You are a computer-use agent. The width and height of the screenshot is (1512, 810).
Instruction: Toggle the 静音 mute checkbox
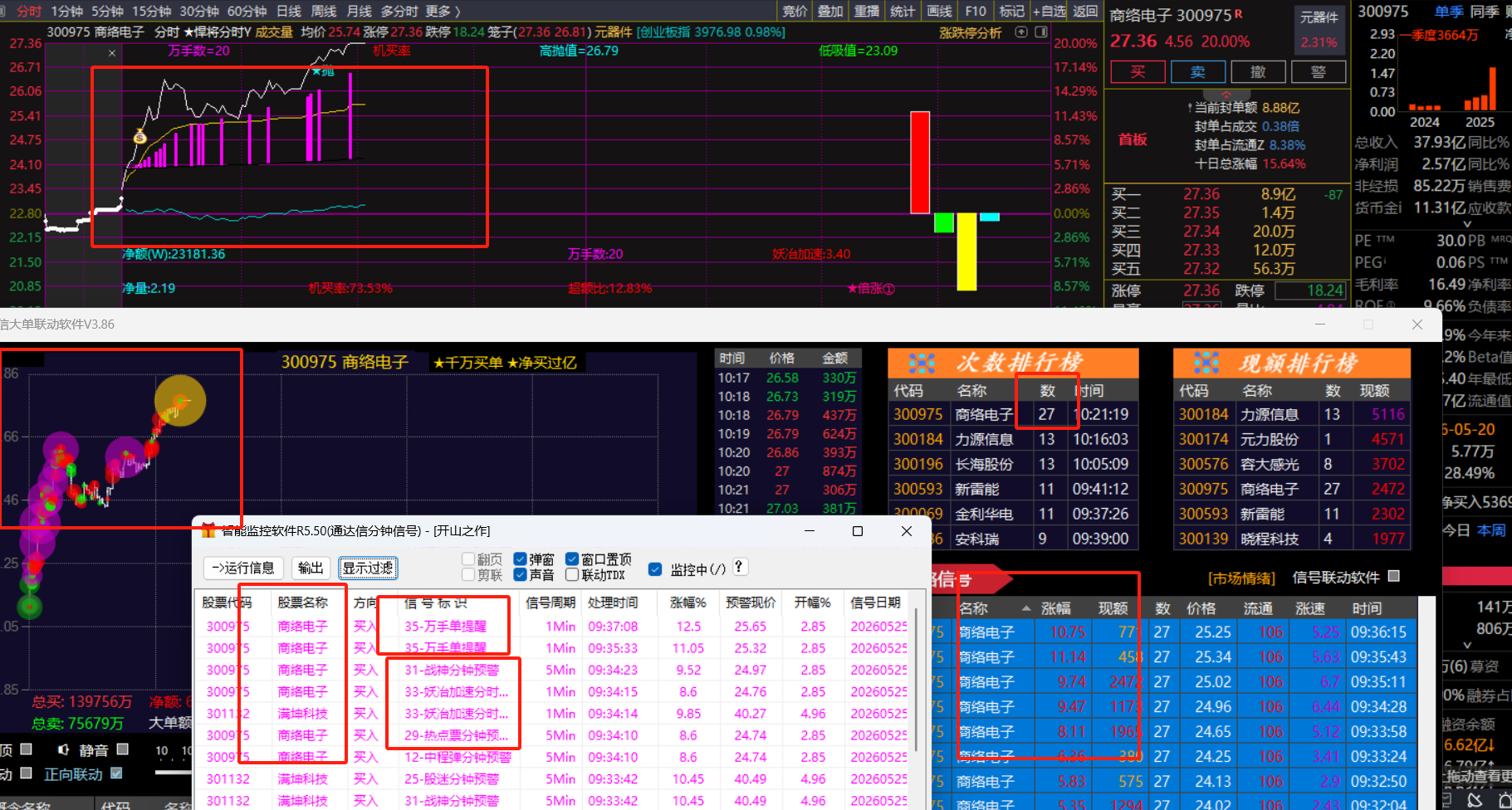(123, 749)
